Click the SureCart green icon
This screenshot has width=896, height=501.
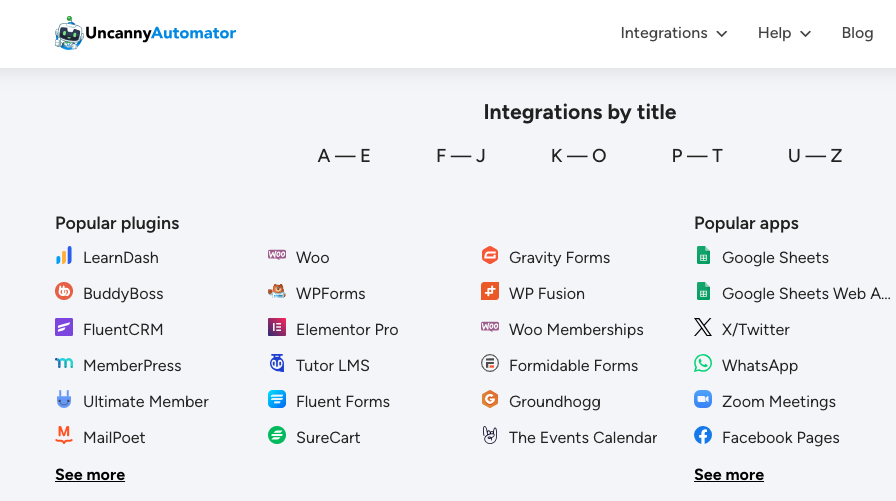tap(277, 435)
